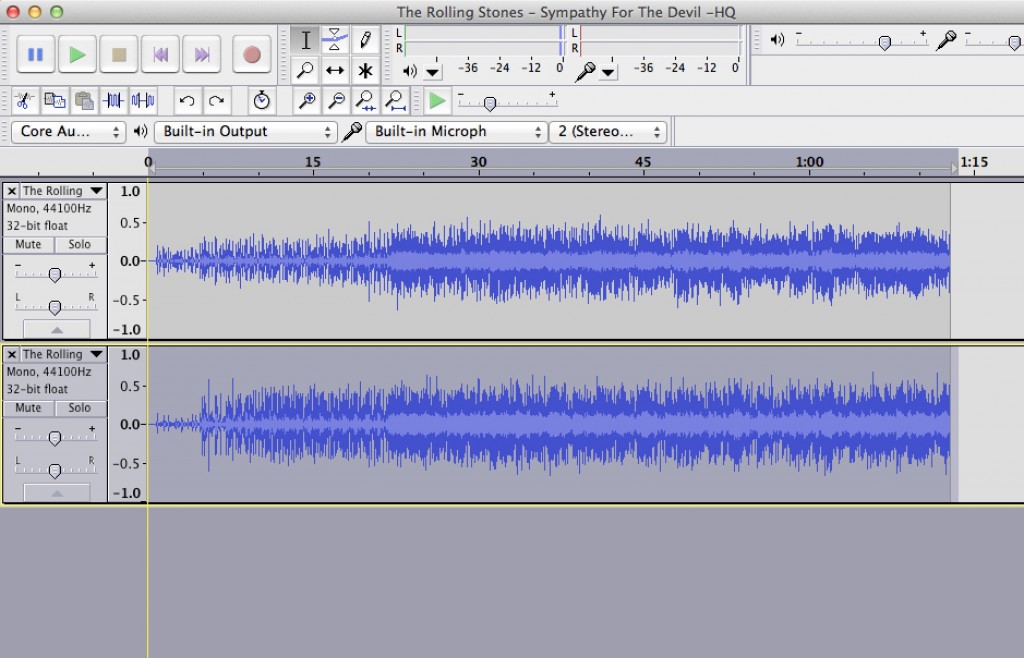
Task: Click the output level meter bars
Action: pyautogui.click(x=483, y=40)
